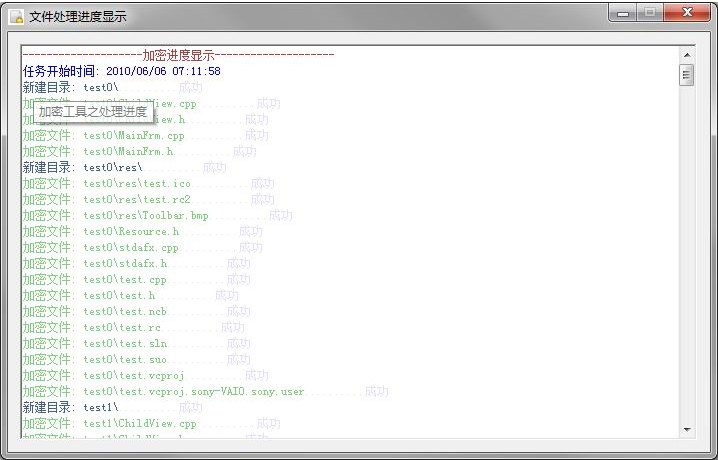Select the test0\MainFrm.cpp log line
The image size is (718, 460).
(x=146, y=135)
